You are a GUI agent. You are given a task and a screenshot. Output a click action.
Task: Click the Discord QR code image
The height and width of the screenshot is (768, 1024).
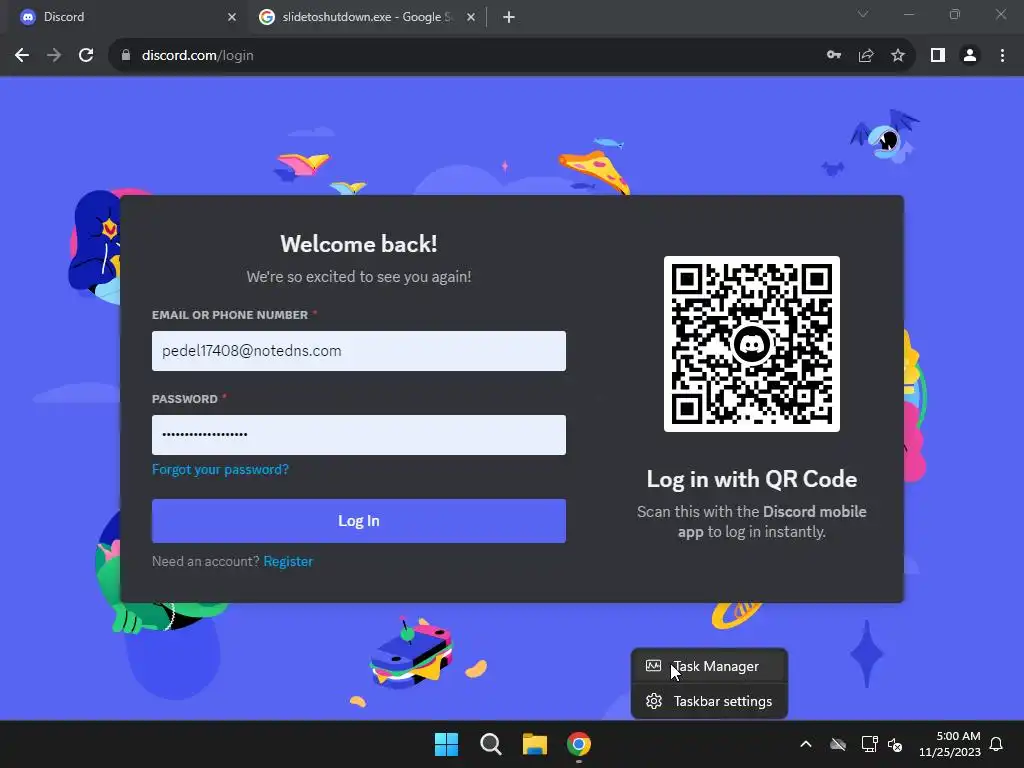(752, 344)
